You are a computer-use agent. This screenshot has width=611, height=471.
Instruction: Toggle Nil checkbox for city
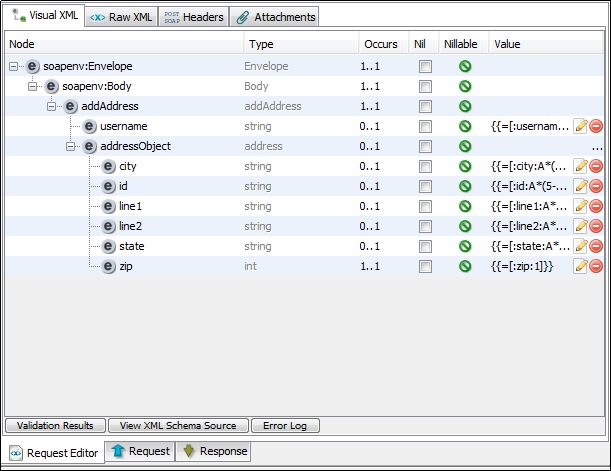coord(425,167)
